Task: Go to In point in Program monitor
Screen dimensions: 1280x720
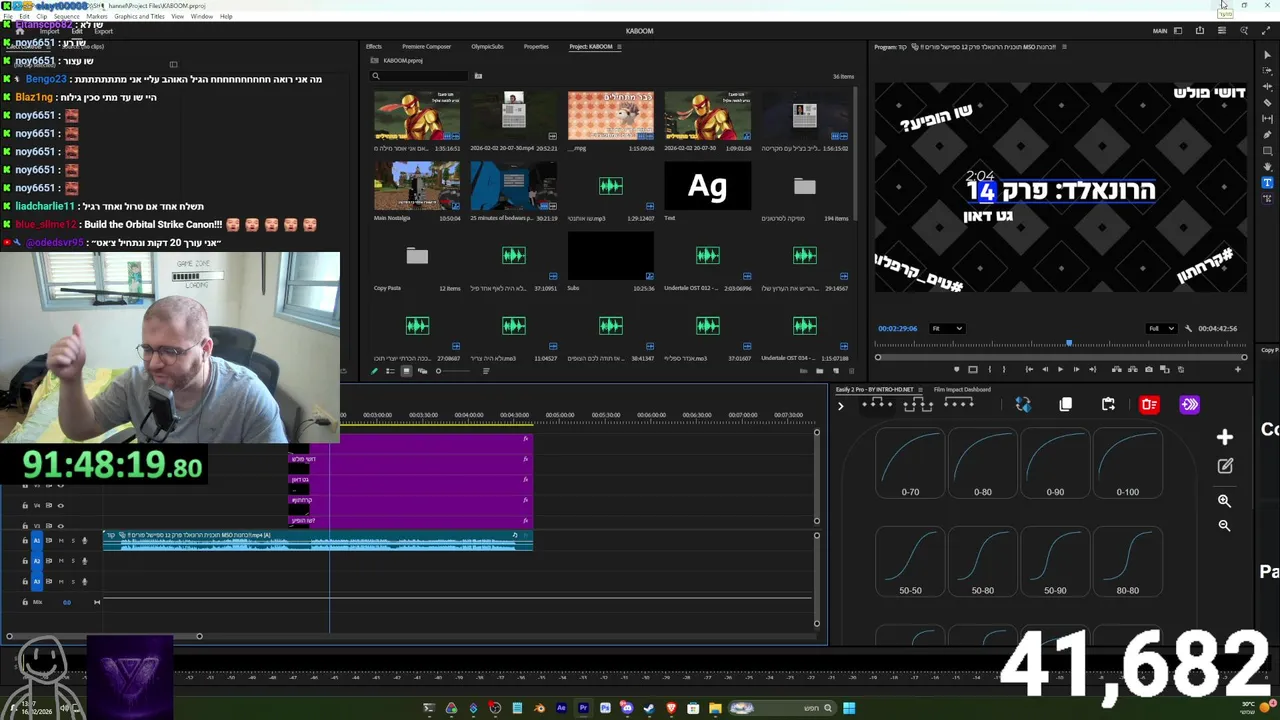Action: click(x=1029, y=370)
